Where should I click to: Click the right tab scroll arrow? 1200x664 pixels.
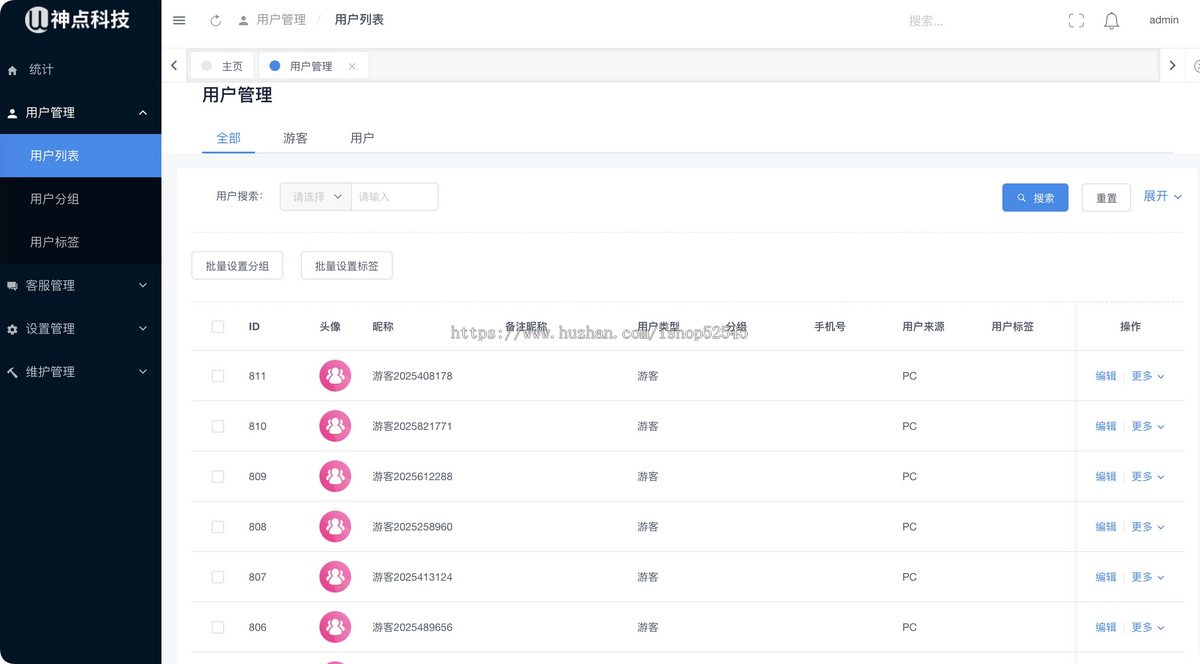(x=1172, y=65)
